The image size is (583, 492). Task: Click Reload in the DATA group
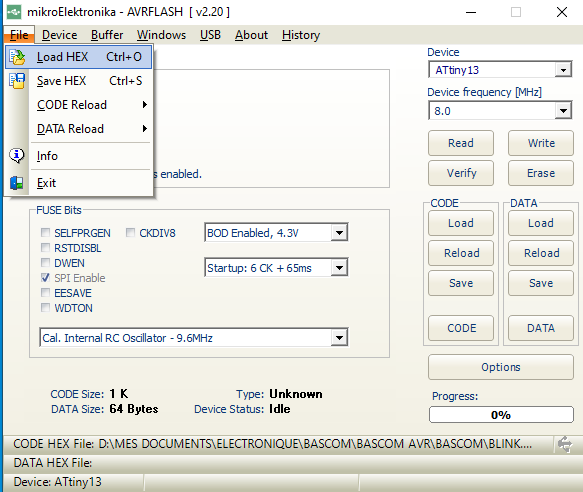[541, 253]
